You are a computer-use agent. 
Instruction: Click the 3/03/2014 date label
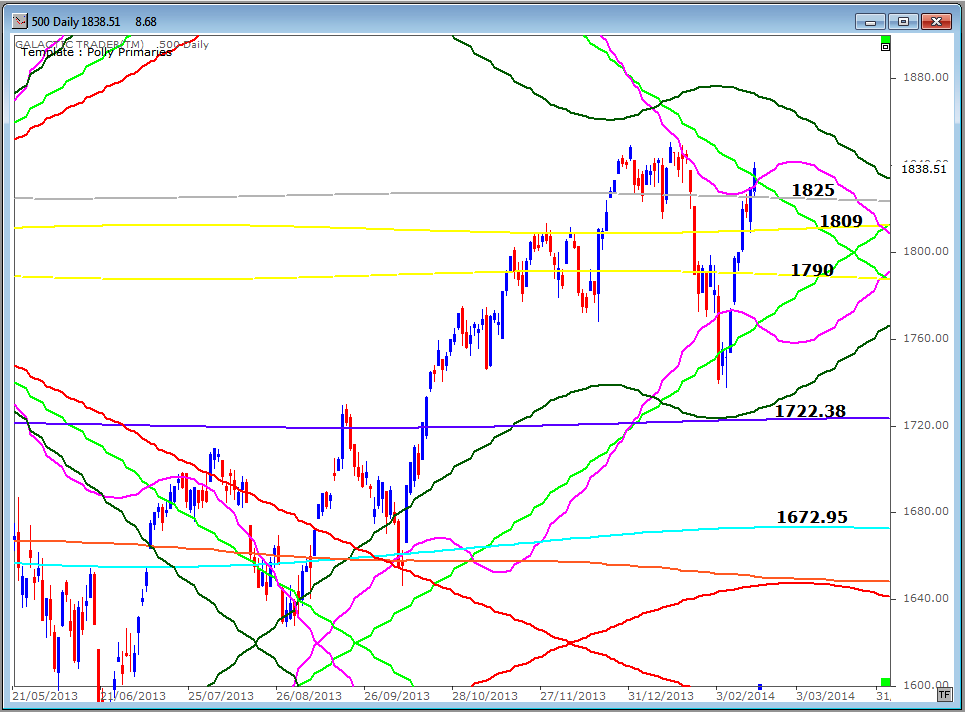(825, 696)
